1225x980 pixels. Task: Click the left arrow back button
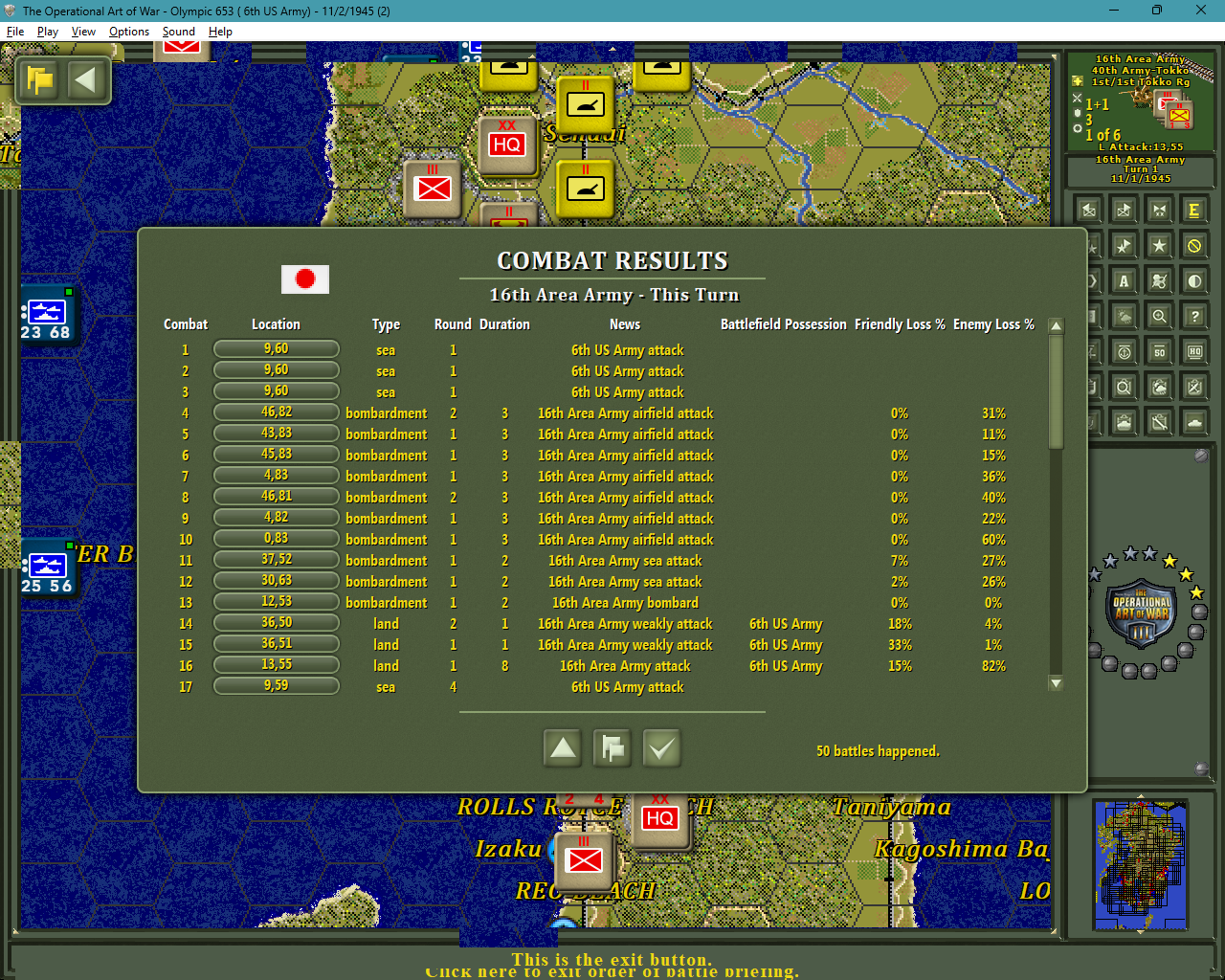[86, 79]
